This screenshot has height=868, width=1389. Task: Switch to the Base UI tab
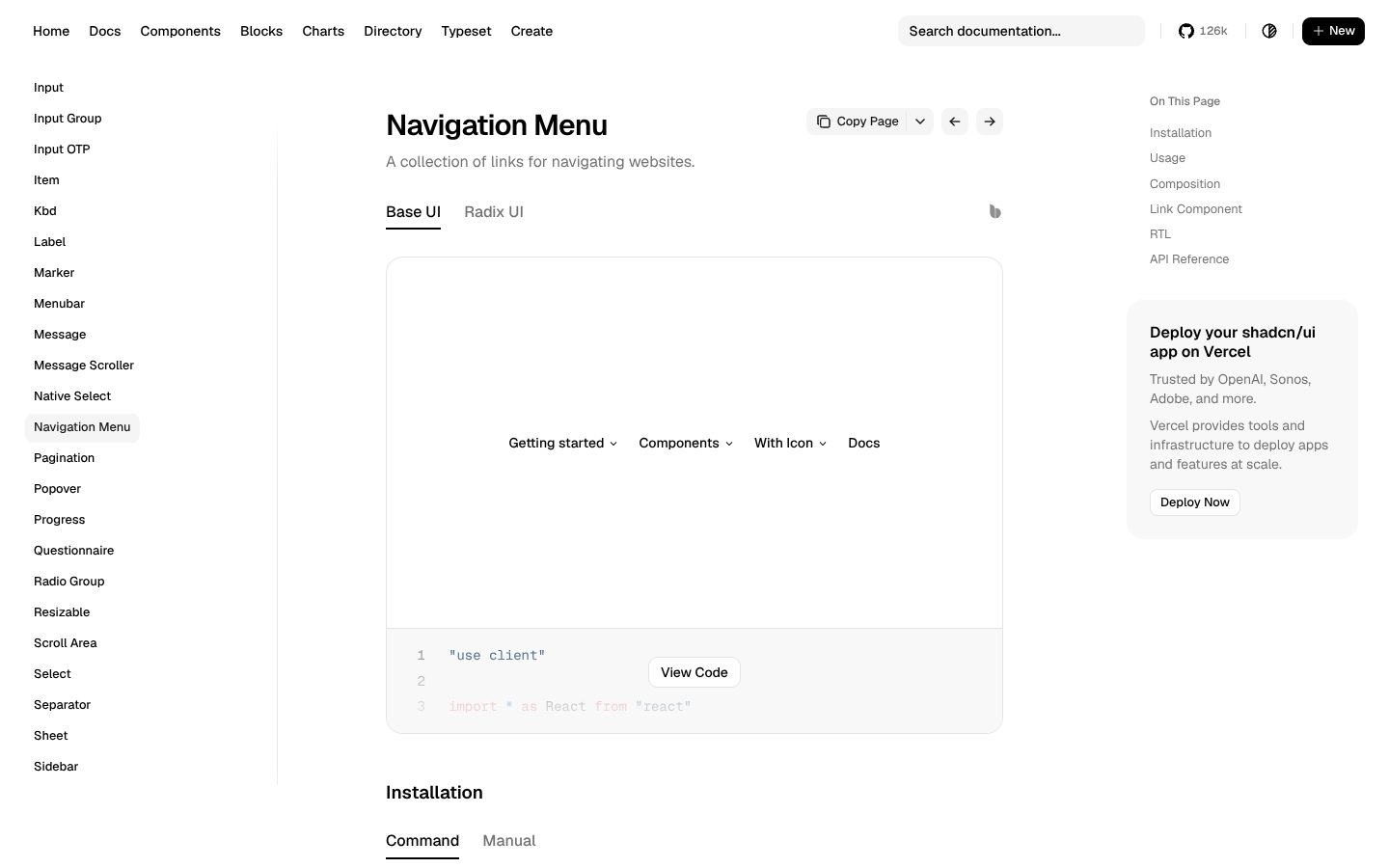coord(413,212)
